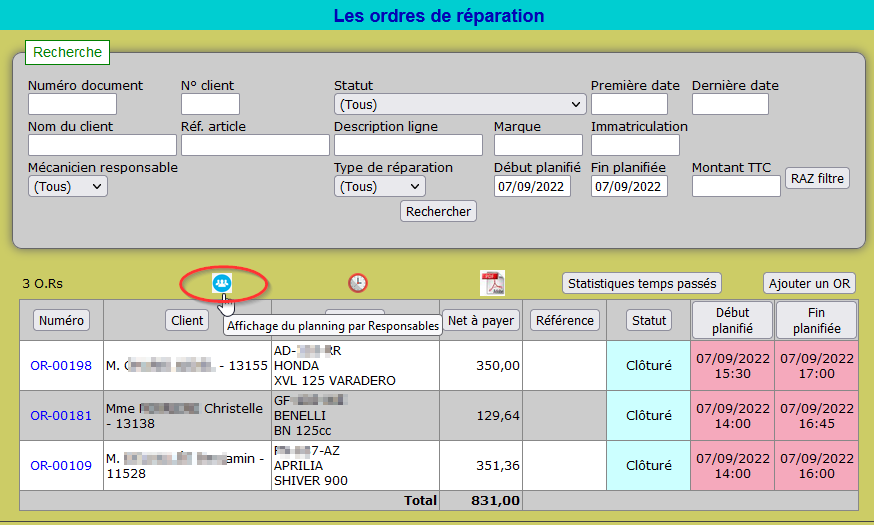Sort by Début planifié column
This screenshot has height=525, width=874.
pos(733,319)
